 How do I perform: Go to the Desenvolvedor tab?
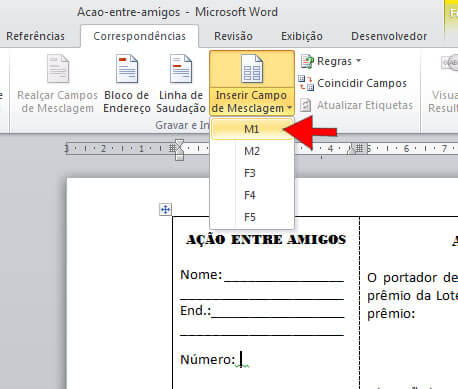point(389,36)
